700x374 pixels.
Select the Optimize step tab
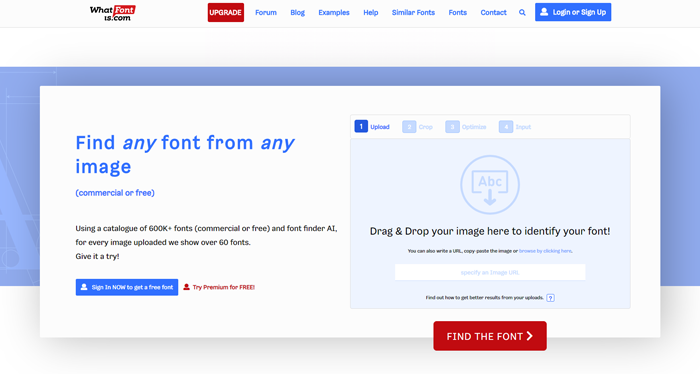465,127
